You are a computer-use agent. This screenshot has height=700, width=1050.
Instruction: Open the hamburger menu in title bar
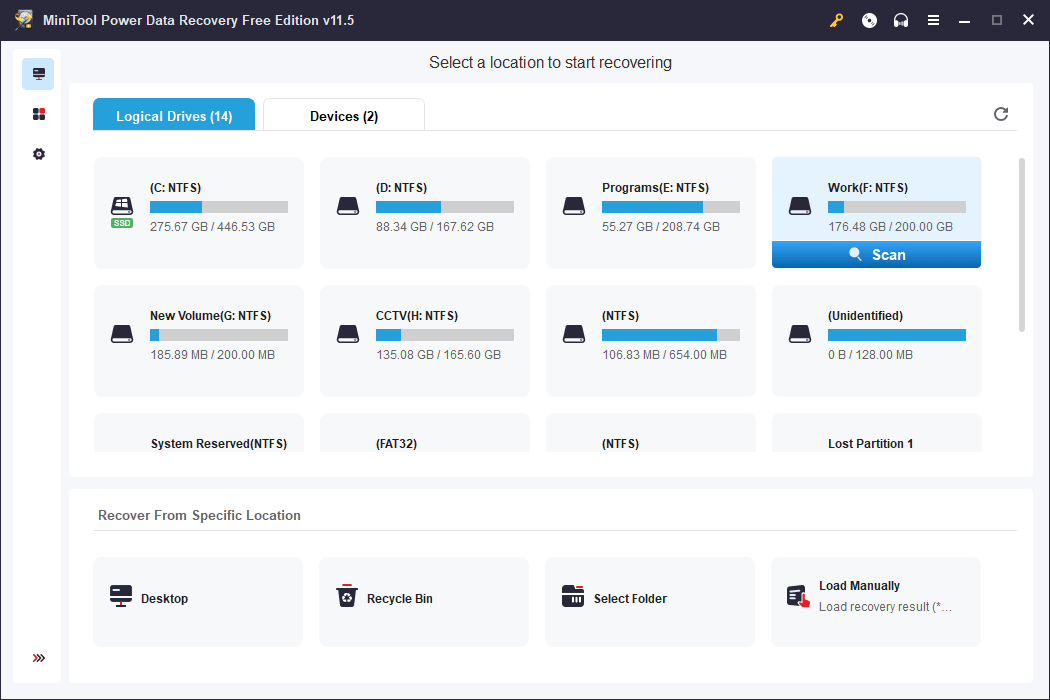coord(933,20)
